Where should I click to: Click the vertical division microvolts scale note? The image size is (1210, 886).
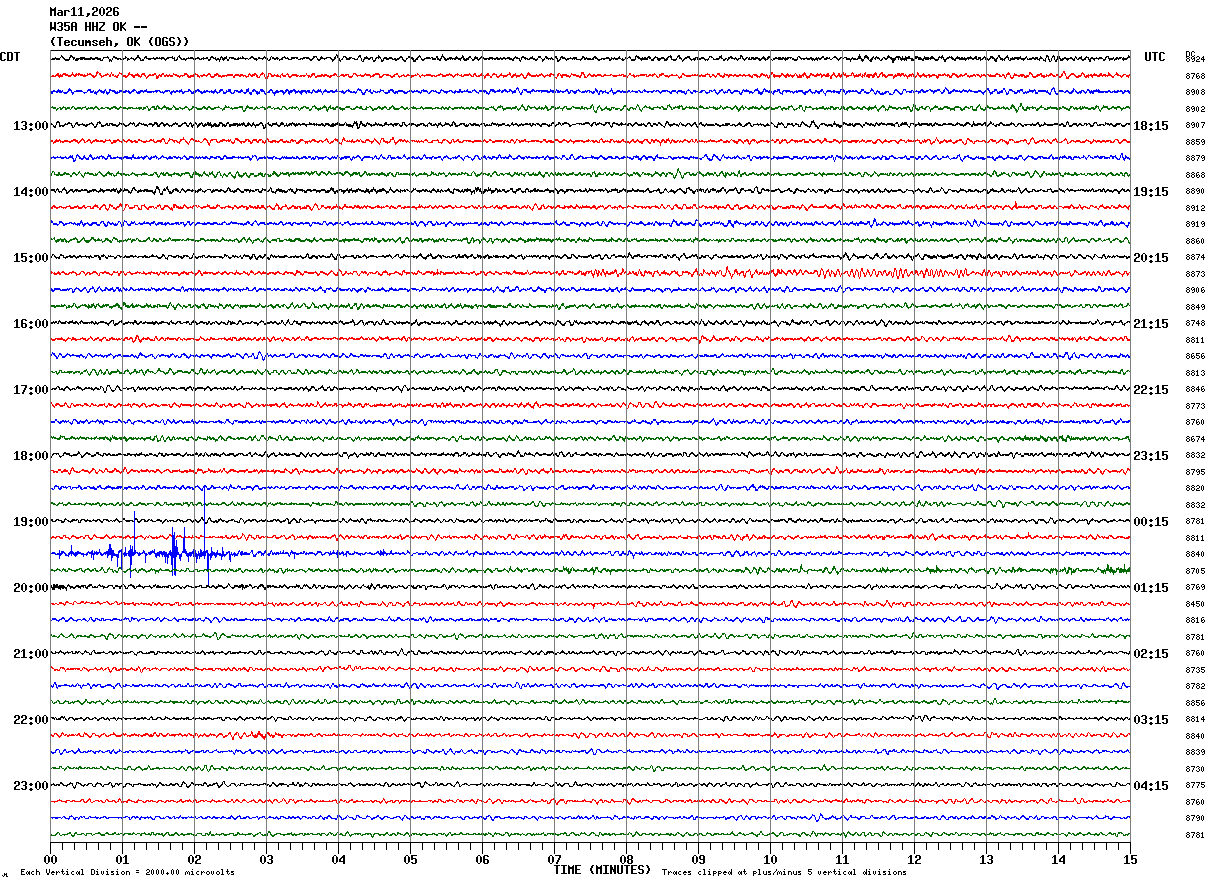click(x=127, y=872)
